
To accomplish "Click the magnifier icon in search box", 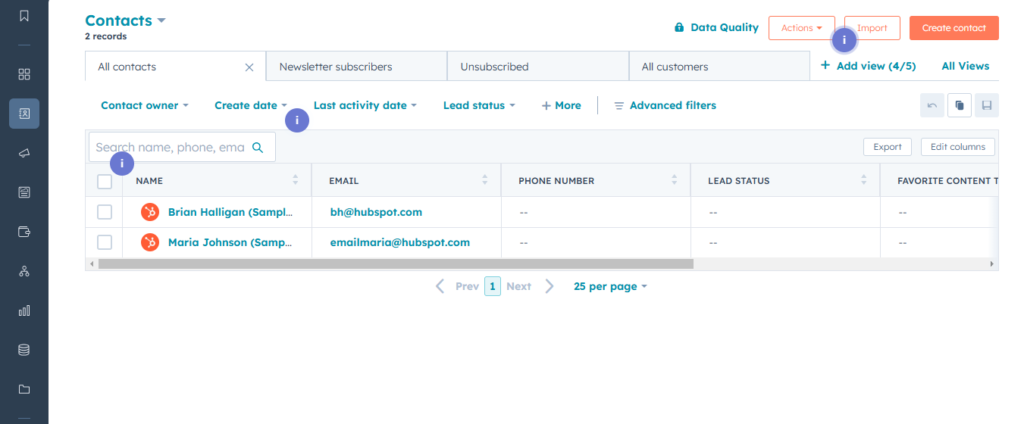I will (257, 147).
